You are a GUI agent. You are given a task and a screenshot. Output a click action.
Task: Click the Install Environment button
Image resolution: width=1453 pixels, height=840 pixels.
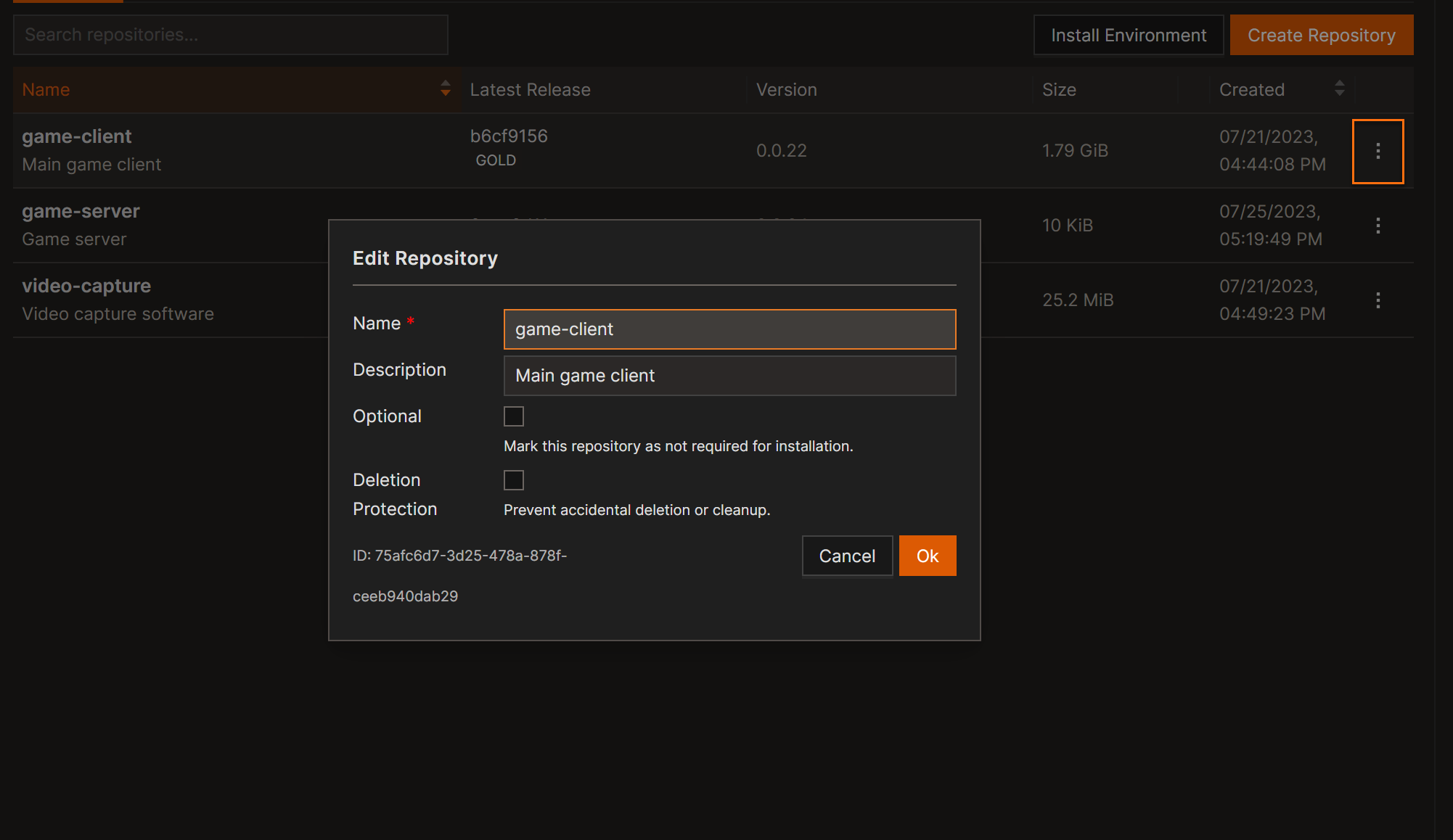point(1128,35)
